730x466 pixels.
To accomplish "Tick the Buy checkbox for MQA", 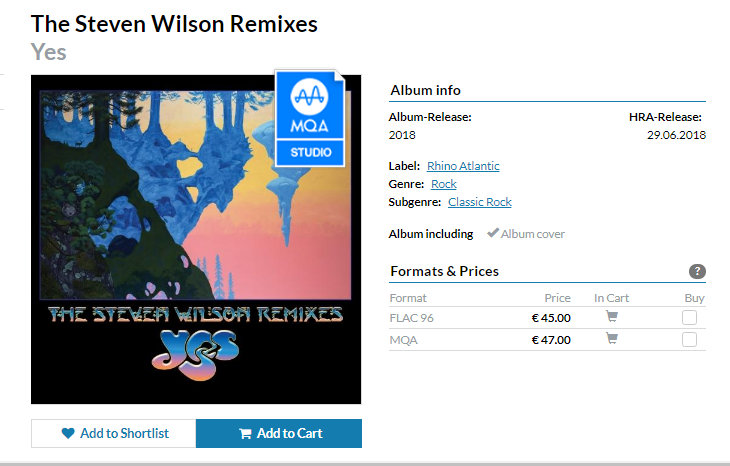I will click(689, 339).
